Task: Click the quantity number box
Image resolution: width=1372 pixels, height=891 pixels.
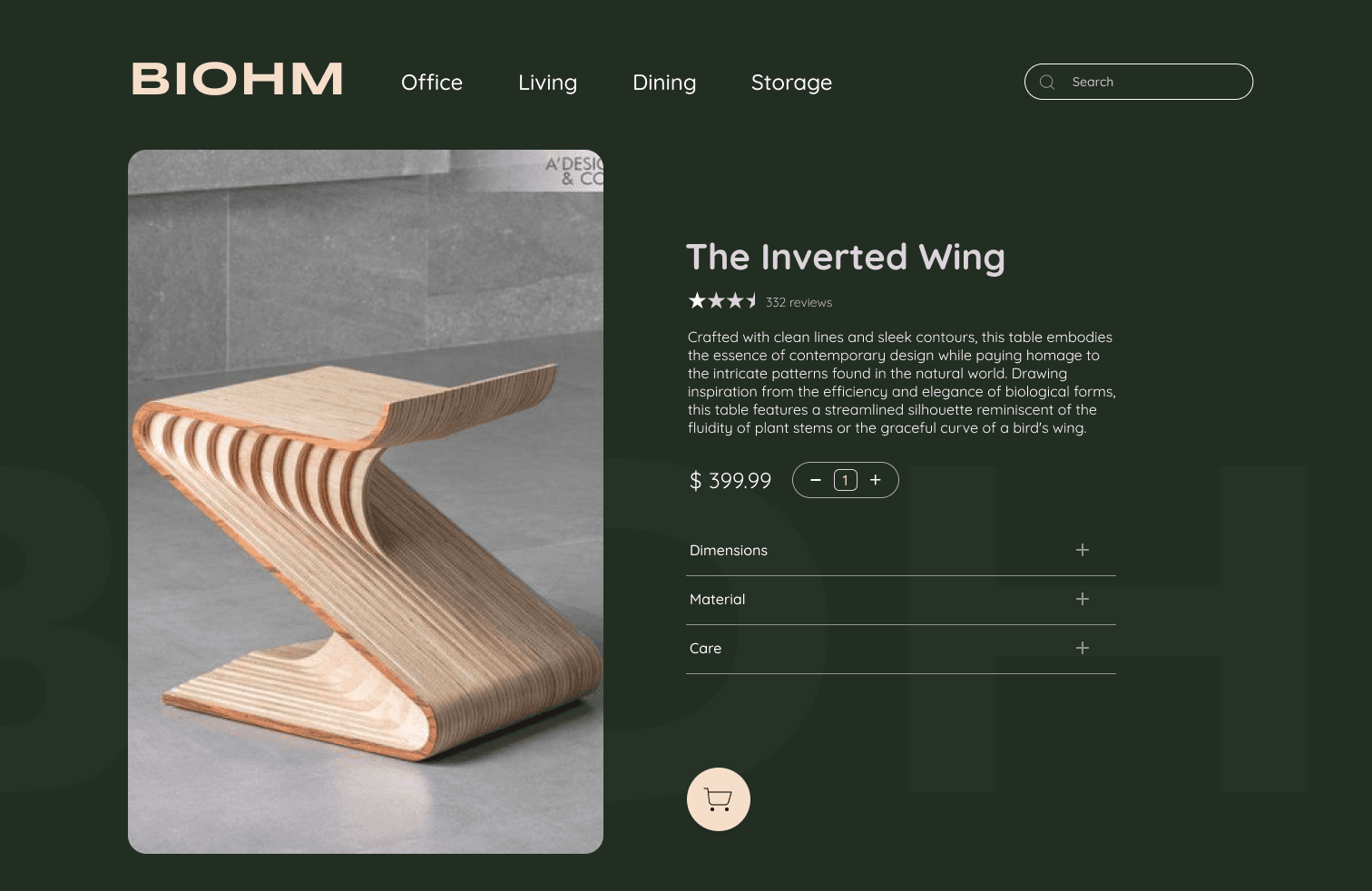Action: click(x=846, y=480)
